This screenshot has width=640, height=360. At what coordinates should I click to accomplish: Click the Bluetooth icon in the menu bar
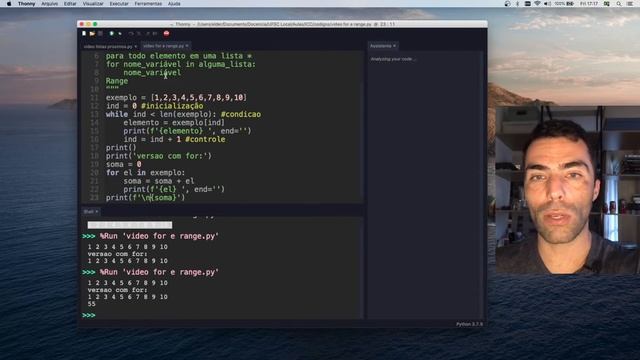point(518,4)
